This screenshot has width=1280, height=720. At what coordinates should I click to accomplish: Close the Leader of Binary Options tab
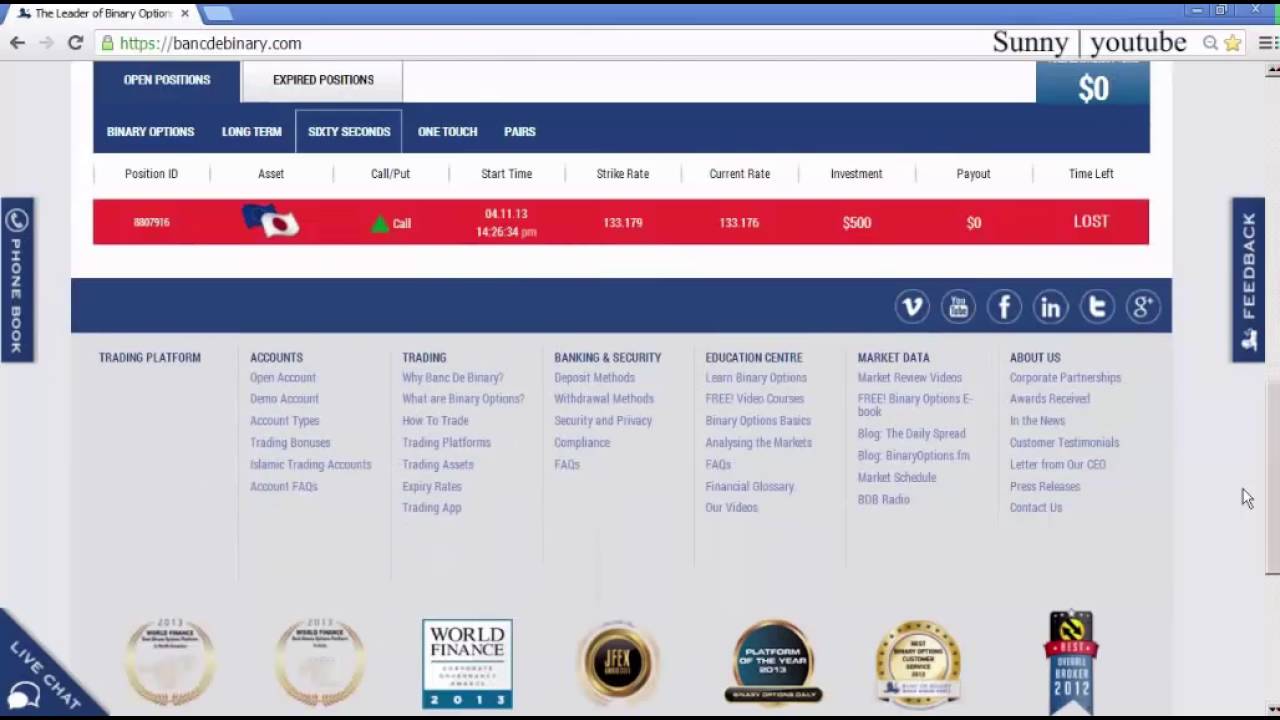coord(185,14)
